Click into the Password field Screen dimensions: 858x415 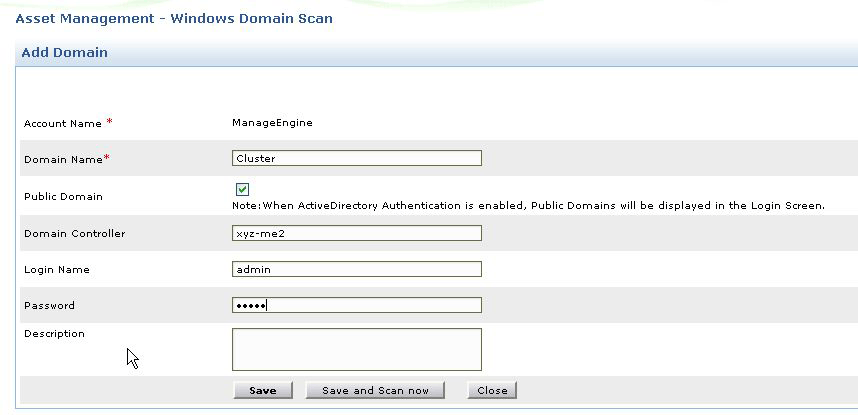(x=356, y=305)
